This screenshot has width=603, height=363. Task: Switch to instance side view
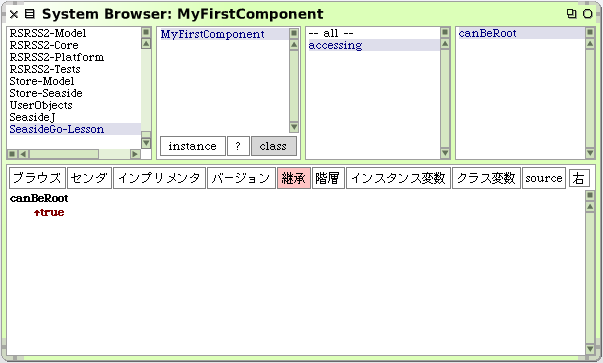pyautogui.click(x=193, y=146)
